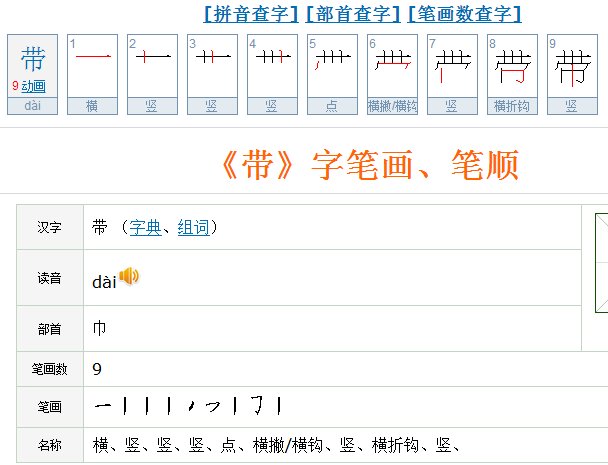Click the dài label under the character card

point(33,105)
